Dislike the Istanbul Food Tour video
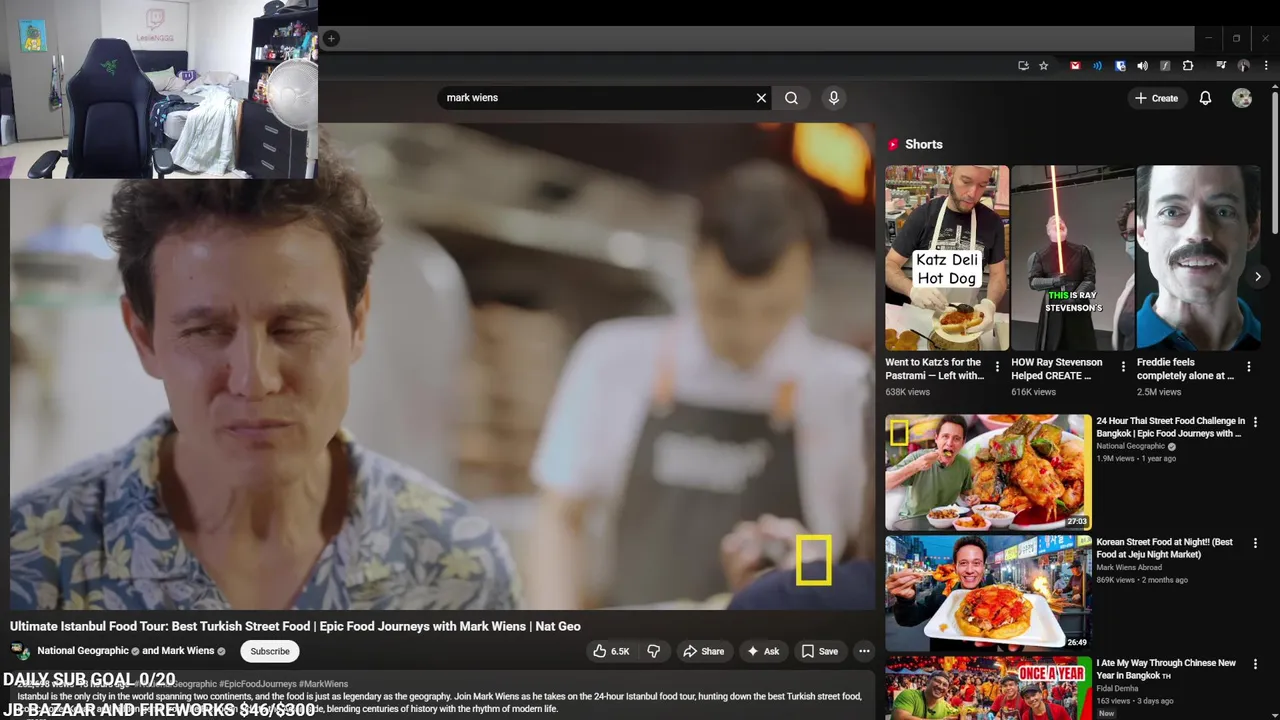The image size is (1280, 720). tap(654, 651)
